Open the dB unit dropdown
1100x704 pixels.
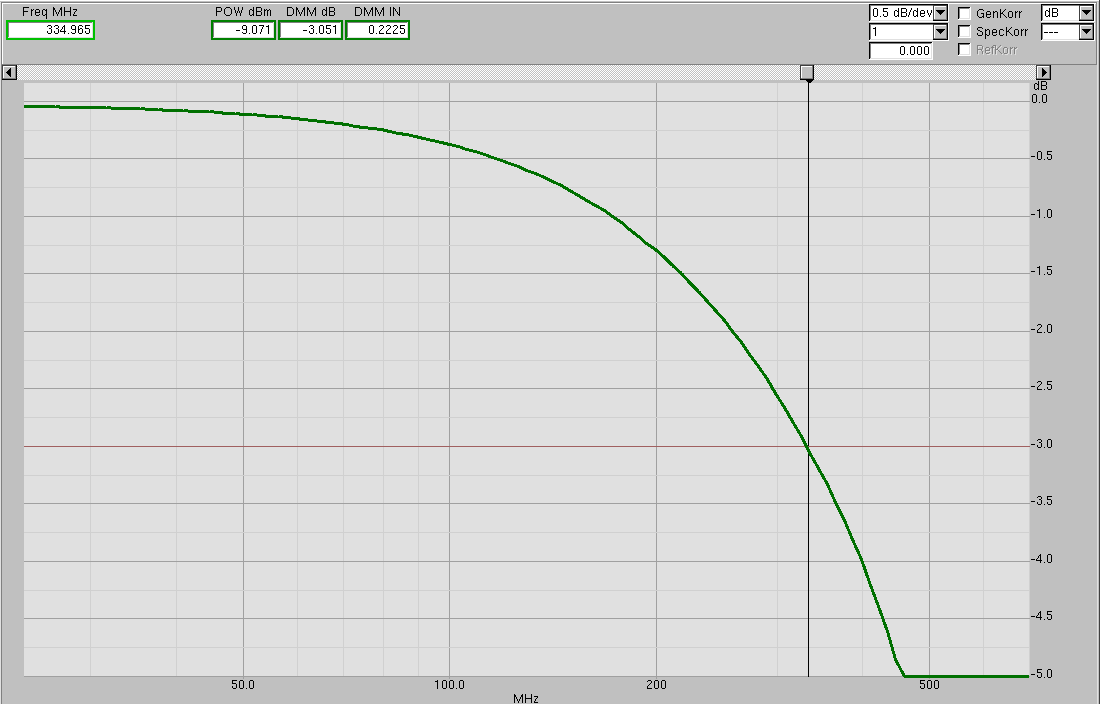(1086, 13)
